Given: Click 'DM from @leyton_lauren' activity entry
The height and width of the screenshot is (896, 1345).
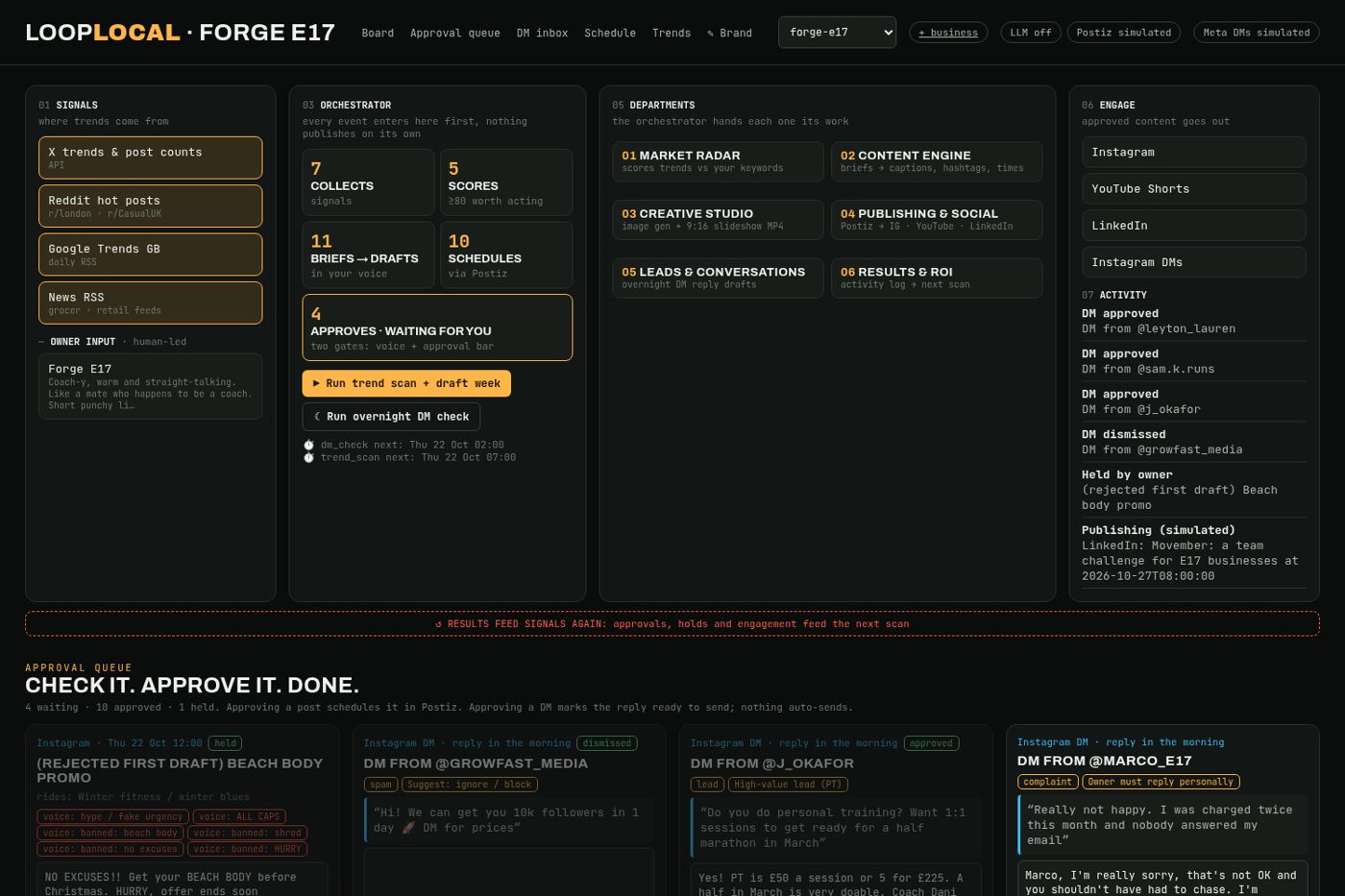Looking at the screenshot, I should 1159,328.
